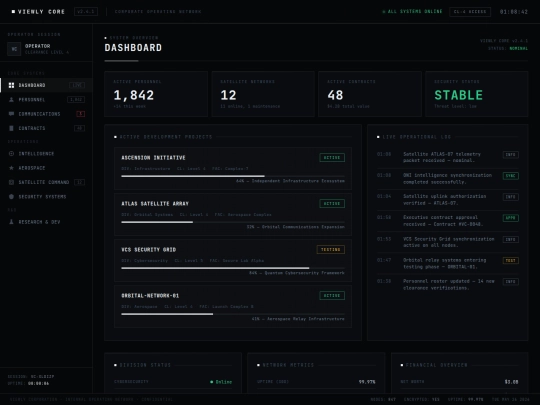The height and width of the screenshot is (405, 540).
Task: Click the VCS Security Grid progress bar
Action: 233,268
